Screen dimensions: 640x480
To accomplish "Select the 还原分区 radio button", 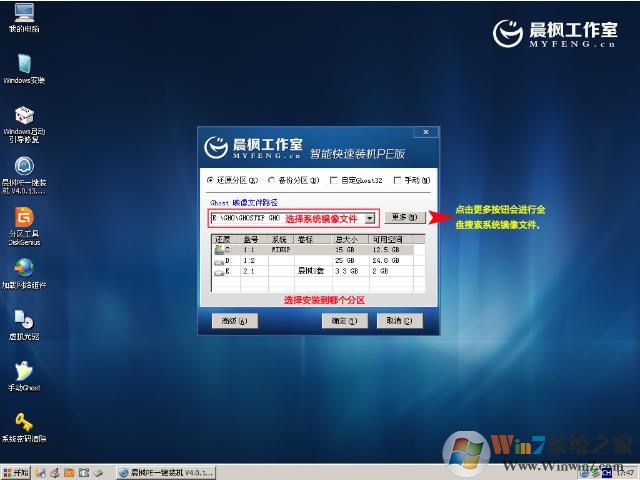I will pyautogui.click(x=210, y=181).
